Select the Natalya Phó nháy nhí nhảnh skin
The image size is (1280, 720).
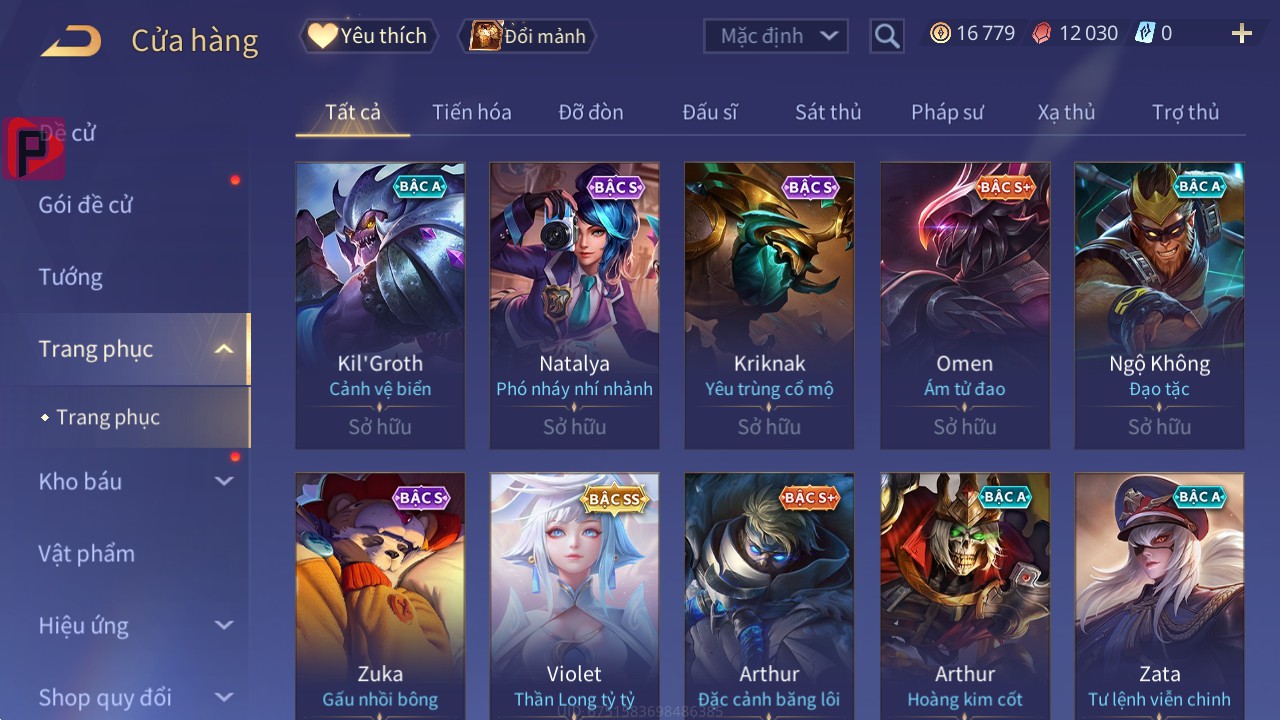pyautogui.click(x=575, y=306)
